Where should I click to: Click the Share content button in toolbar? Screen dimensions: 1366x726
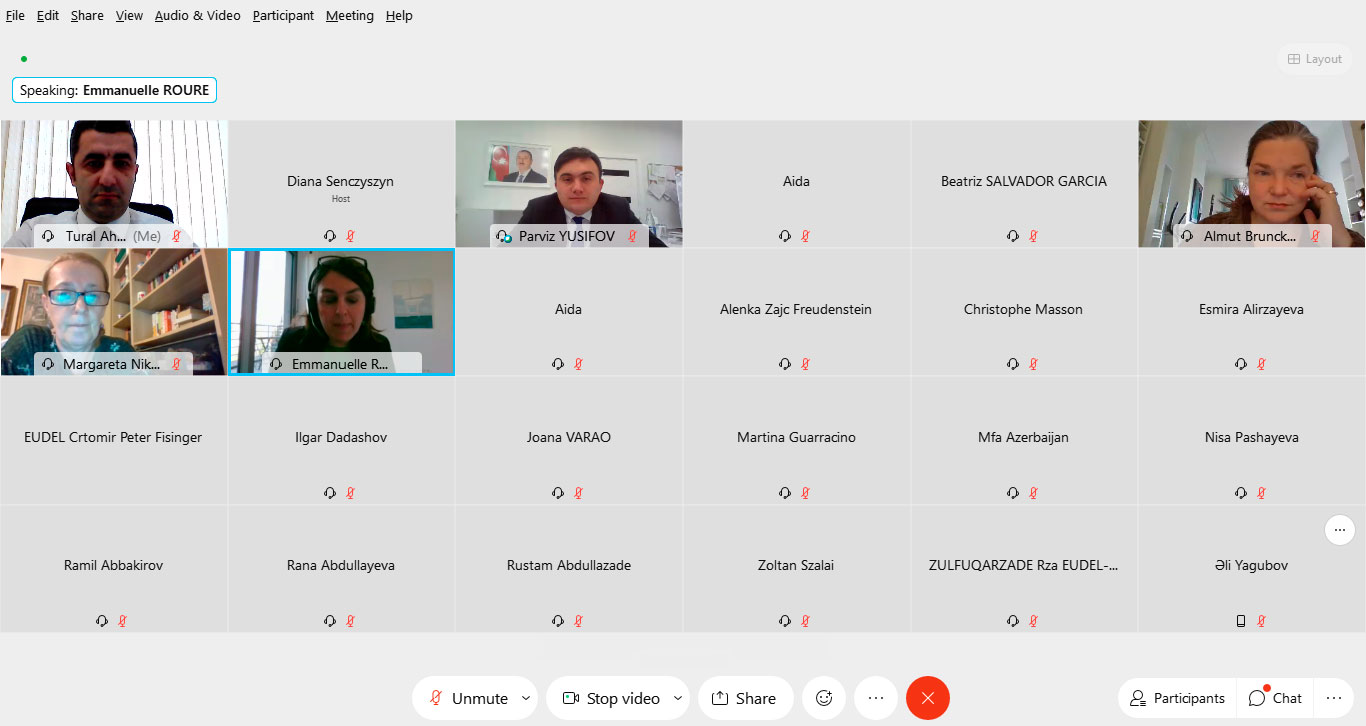pos(745,698)
